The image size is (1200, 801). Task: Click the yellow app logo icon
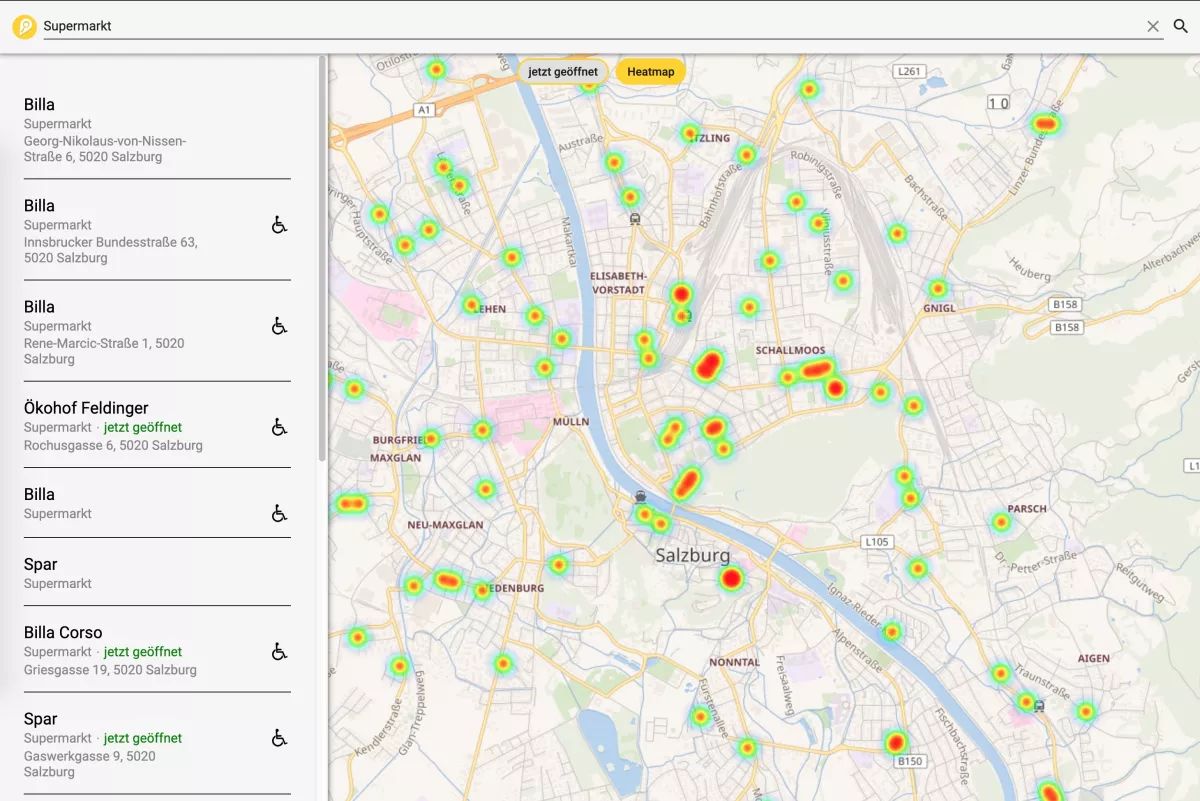click(x=24, y=27)
